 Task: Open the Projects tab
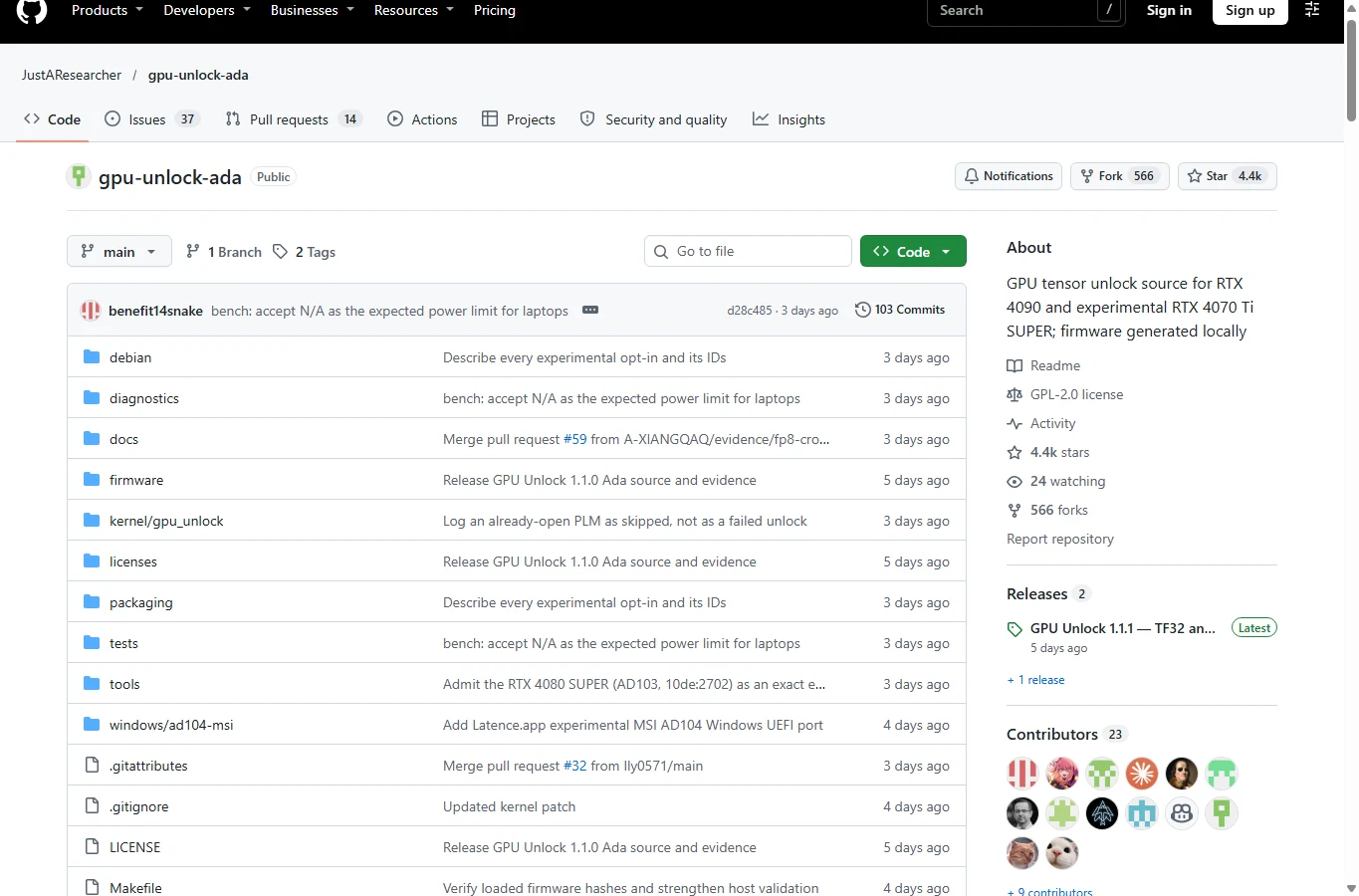(519, 119)
